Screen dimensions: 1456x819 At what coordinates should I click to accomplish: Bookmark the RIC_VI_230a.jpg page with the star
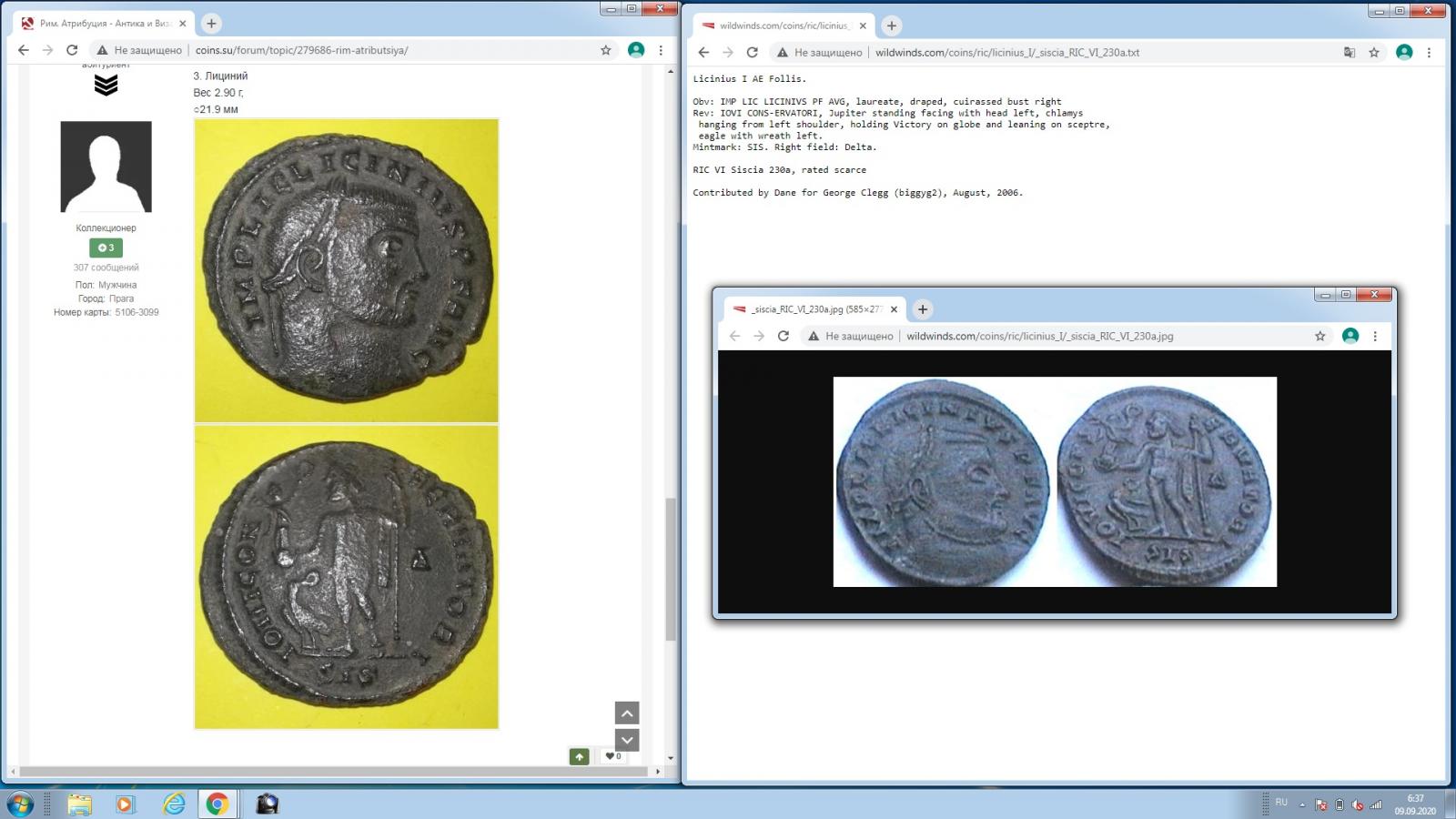click(1320, 336)
